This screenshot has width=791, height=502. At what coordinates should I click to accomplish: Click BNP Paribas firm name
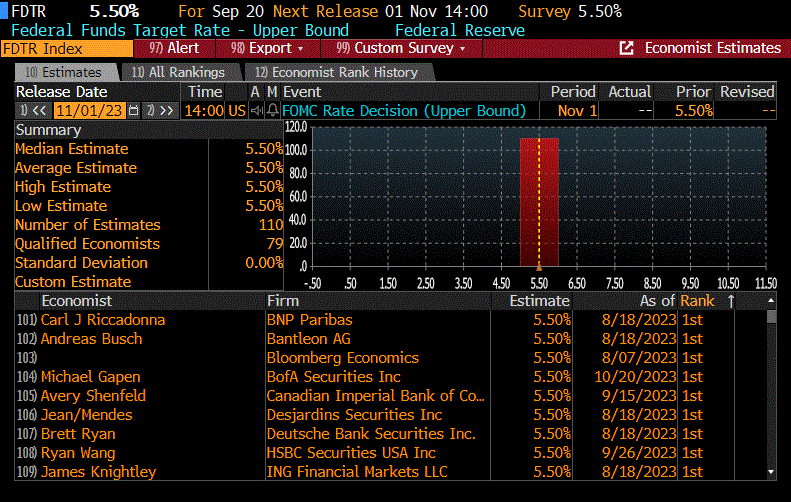[x=309, y=320]
